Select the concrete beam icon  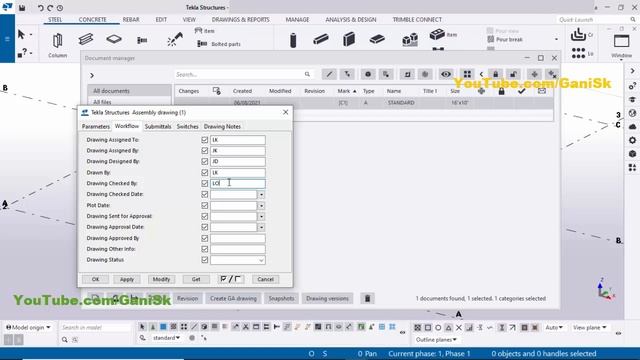coord(321,39)
